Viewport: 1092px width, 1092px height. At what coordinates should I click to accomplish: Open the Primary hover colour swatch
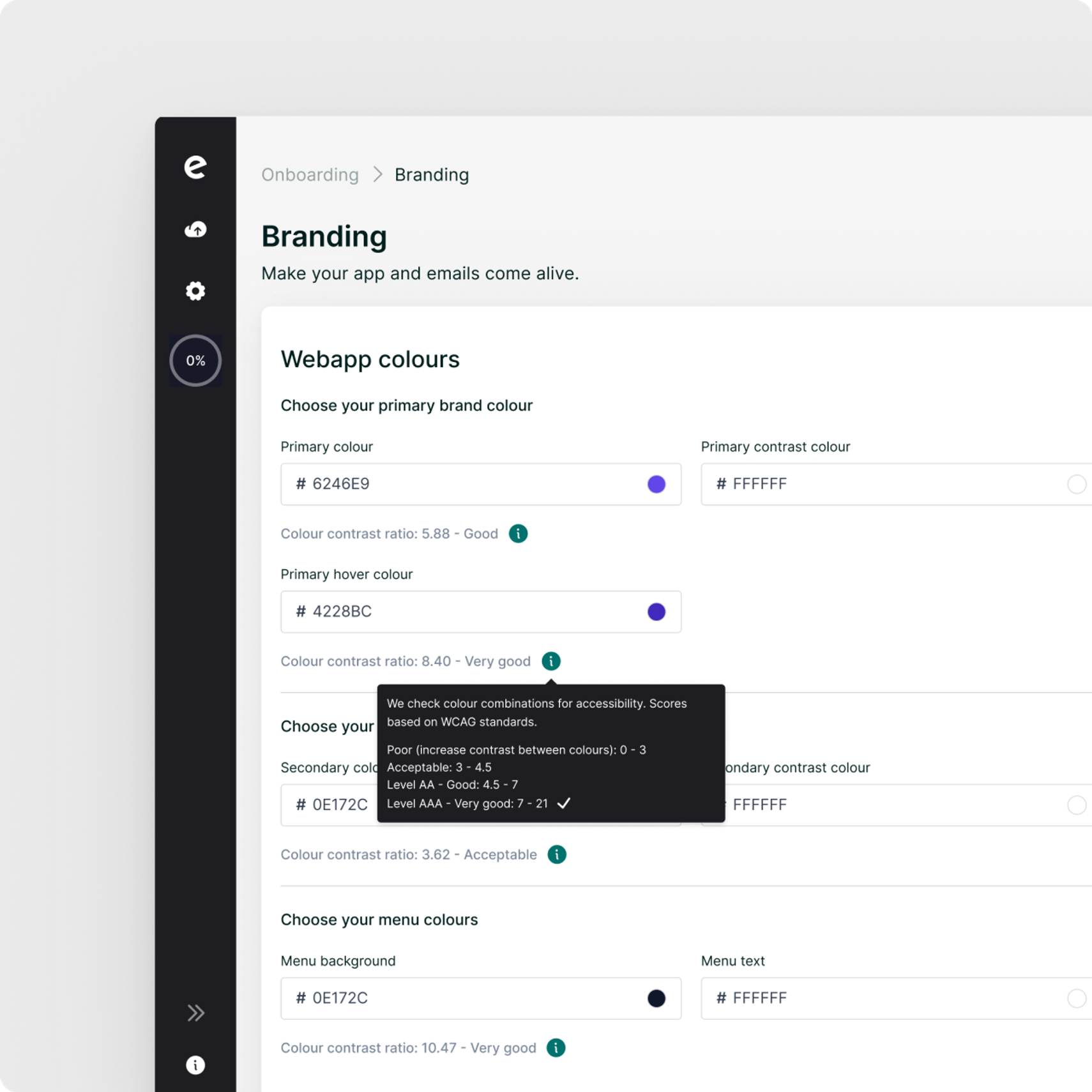656,612
